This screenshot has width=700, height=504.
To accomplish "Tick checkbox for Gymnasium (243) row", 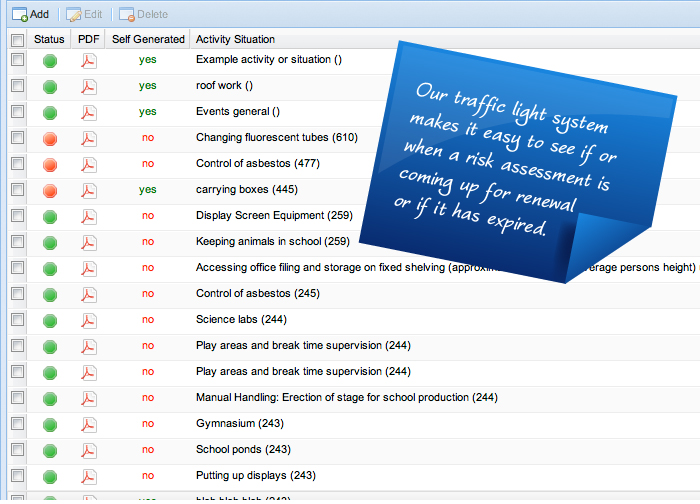I will [17, 423].
